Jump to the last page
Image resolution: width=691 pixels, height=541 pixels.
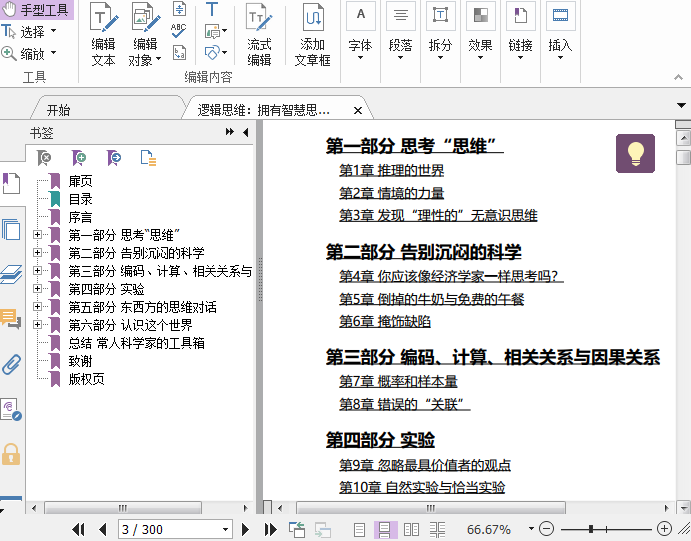point(270,529)
